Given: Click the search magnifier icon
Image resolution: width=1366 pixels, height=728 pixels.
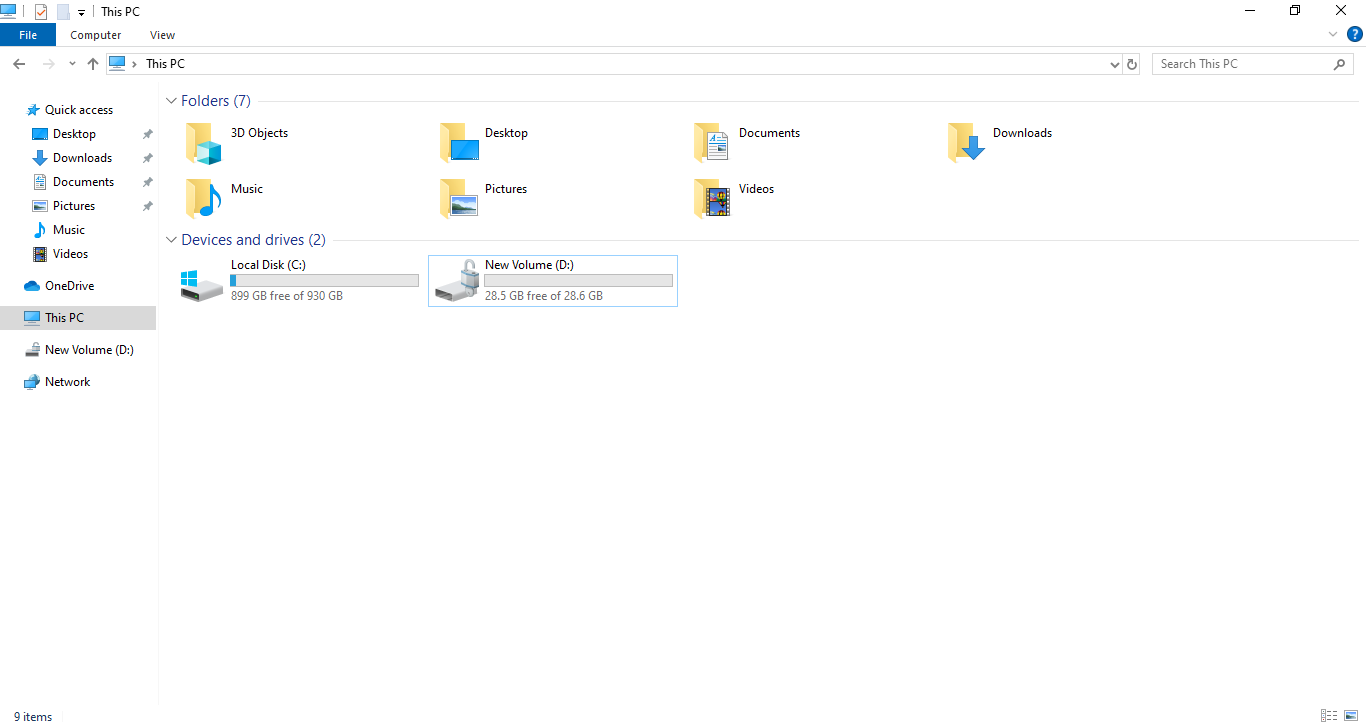Looking at the screenshot, I should point(1340,64).
